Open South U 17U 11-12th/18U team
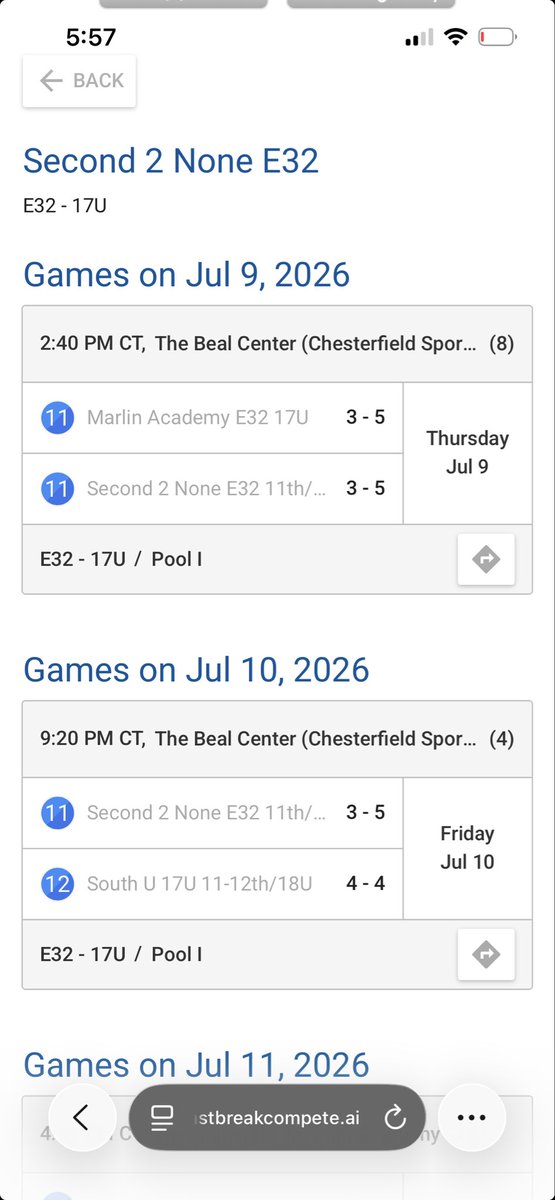 point(200,883)
